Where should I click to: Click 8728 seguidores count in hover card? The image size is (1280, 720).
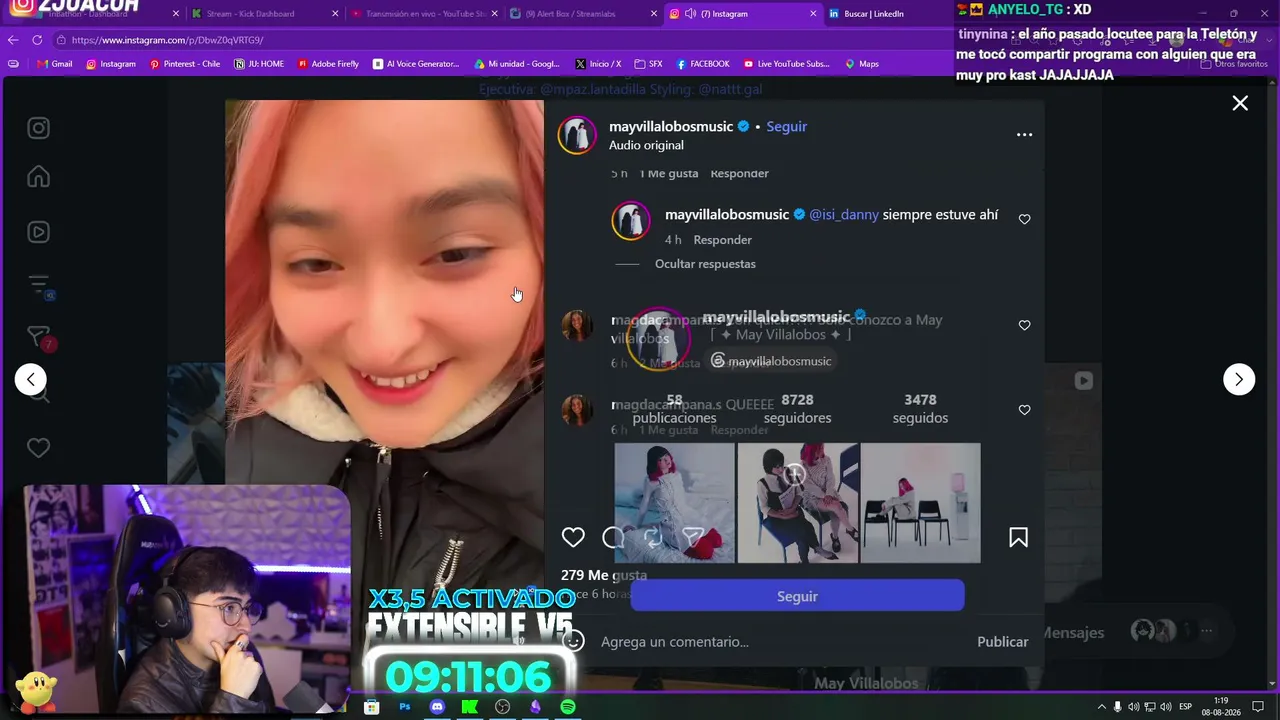pos(797,409)
